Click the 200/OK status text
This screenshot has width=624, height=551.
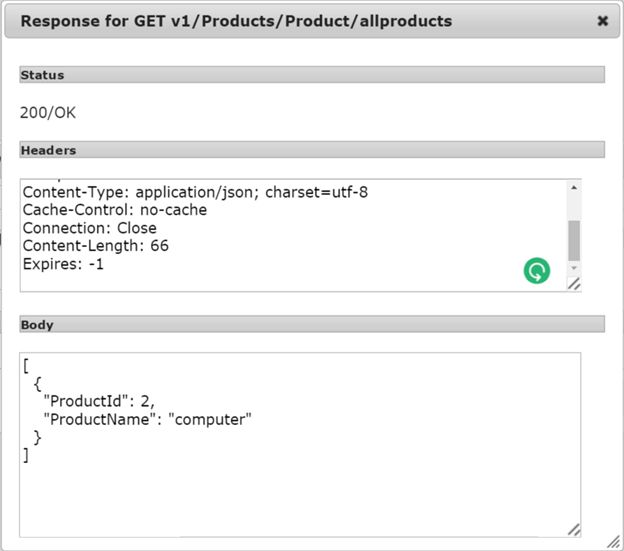[48, 113]
